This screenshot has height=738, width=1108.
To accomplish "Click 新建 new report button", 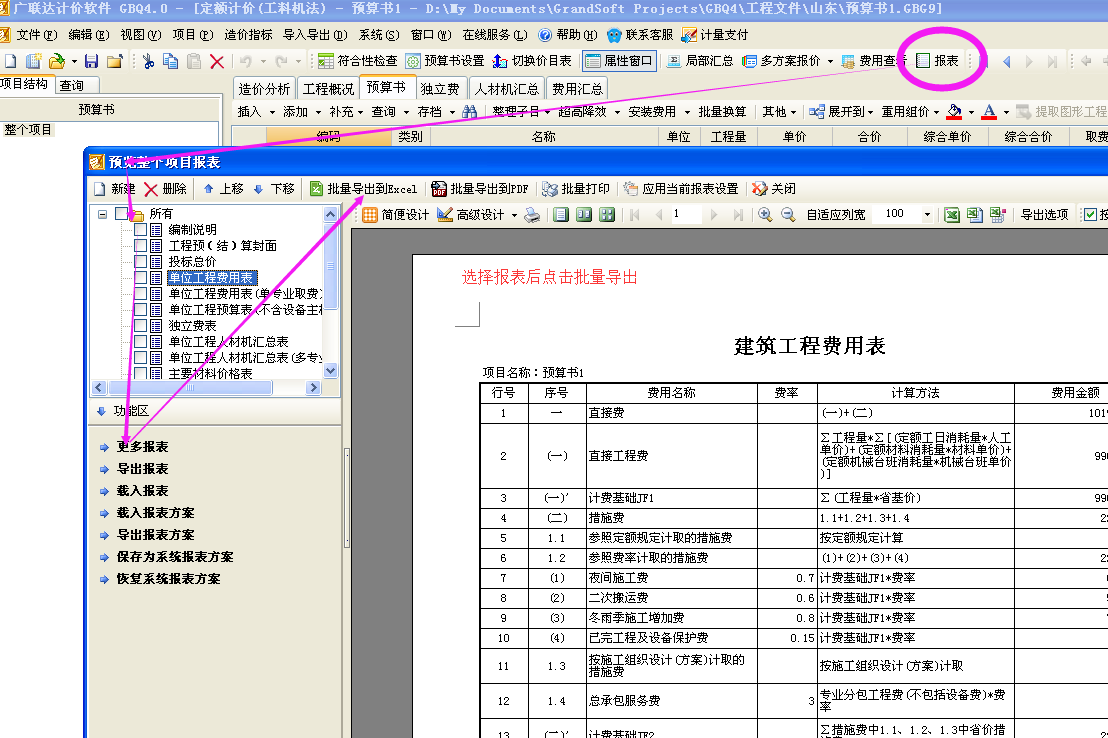I will (x=114, y=189).
